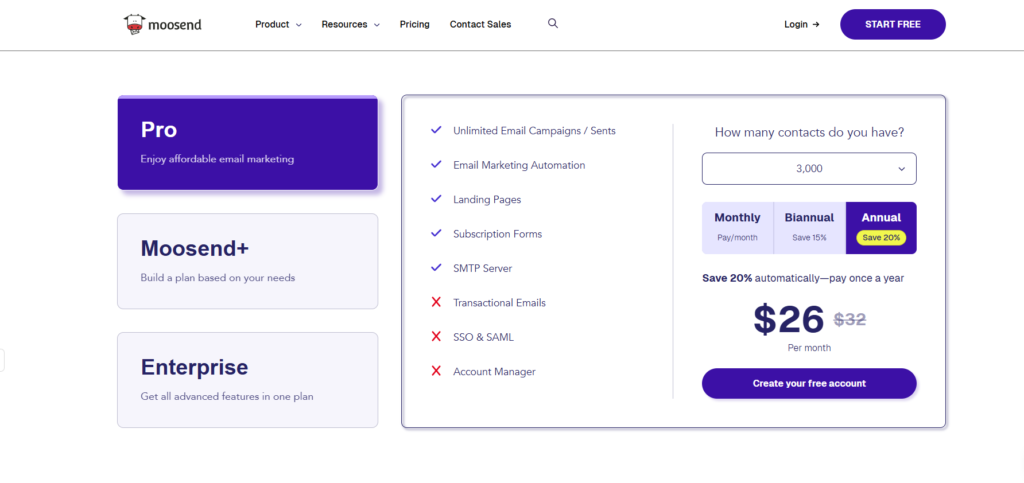Screen dimensions: 1024x483
Task: Click 'How many contacts do you have?' heading
Action: pos(809,132)
